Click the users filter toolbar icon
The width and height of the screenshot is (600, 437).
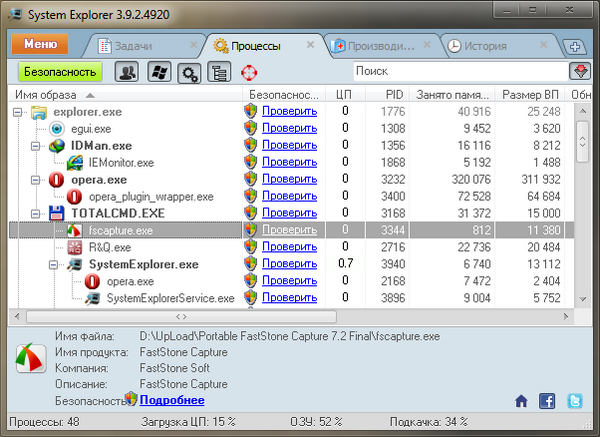pos(128,72)
